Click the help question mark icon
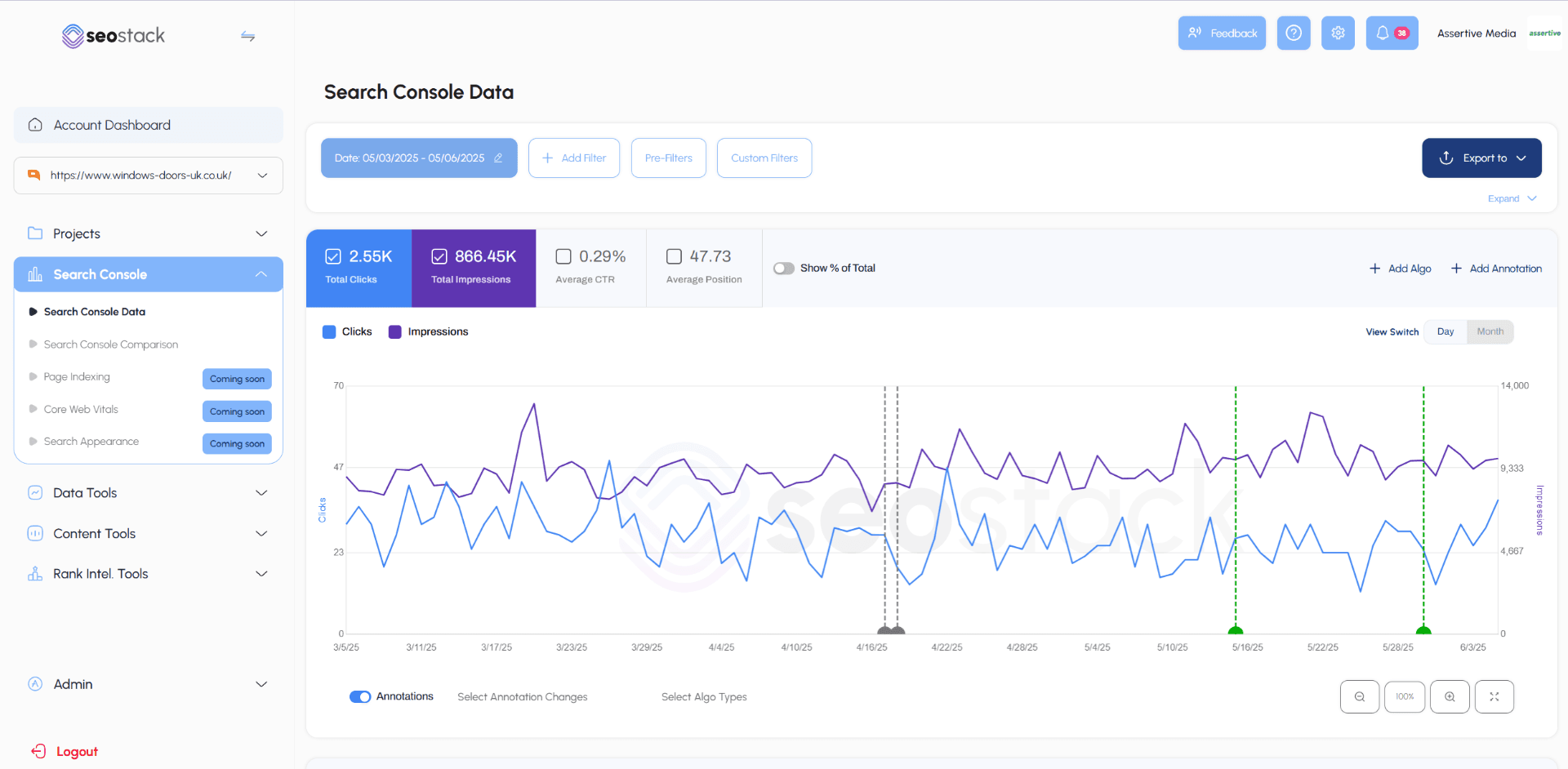 1294,33
